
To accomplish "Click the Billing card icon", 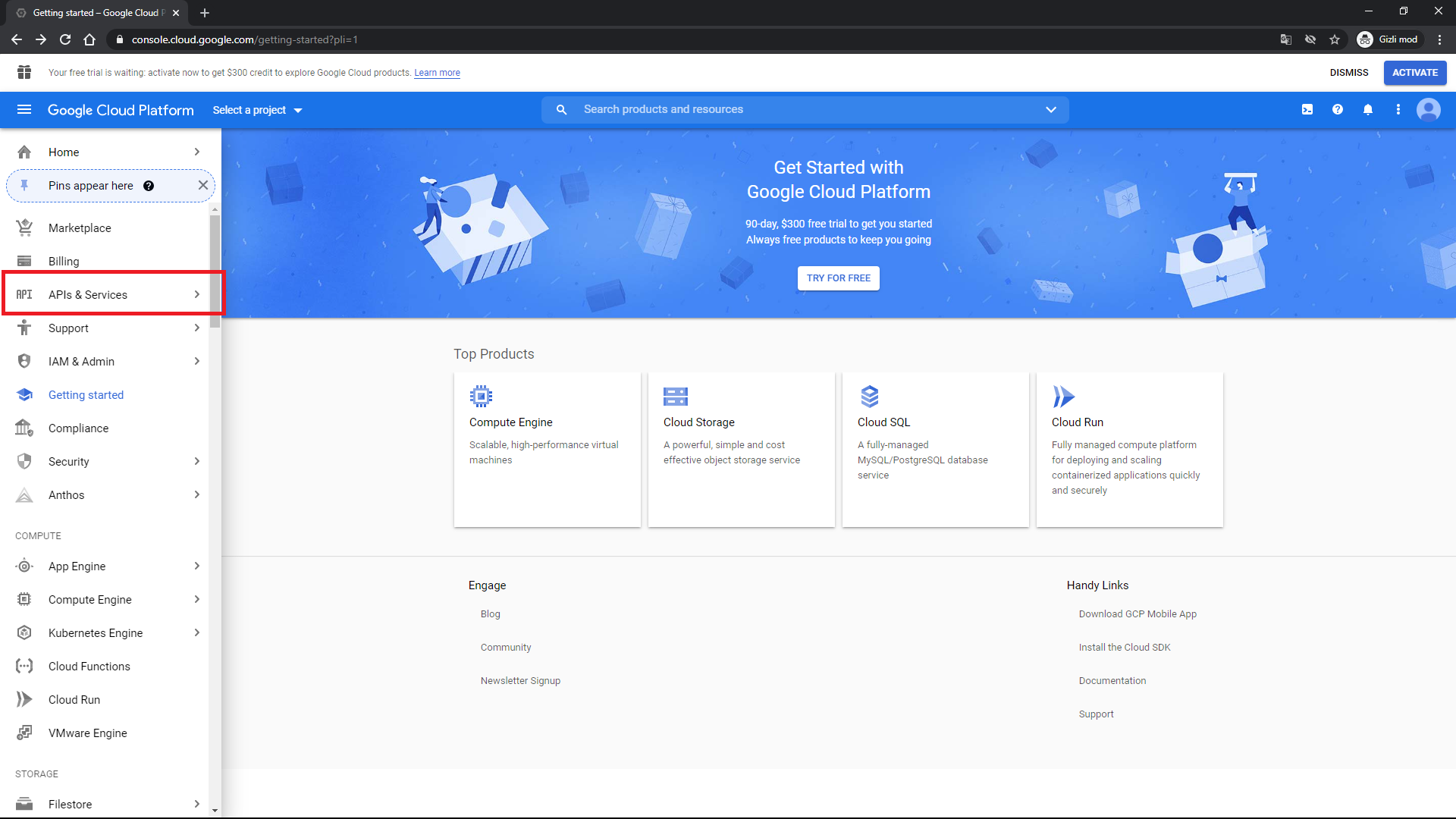I will [24, 261].
